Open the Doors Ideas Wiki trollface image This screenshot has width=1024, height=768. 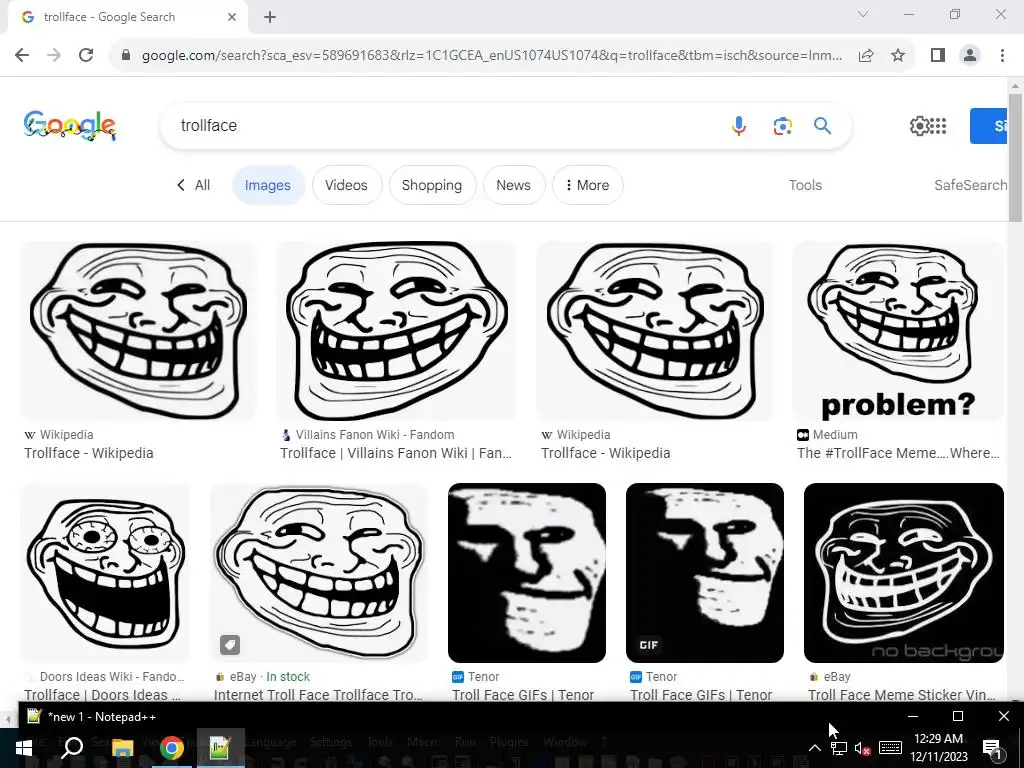(x=105, y=573)
